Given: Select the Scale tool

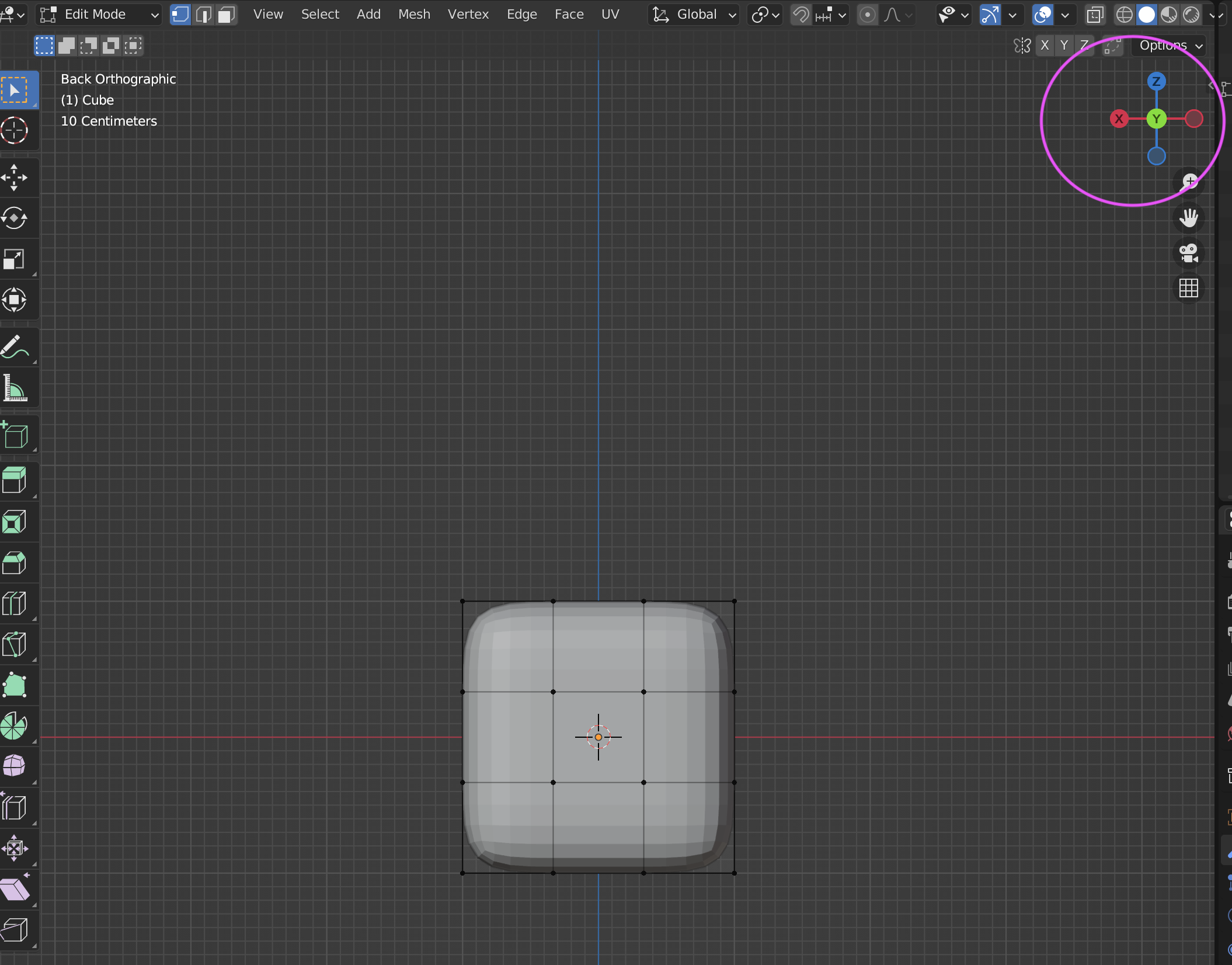Looking at the screenshot, I should (15, 259).
